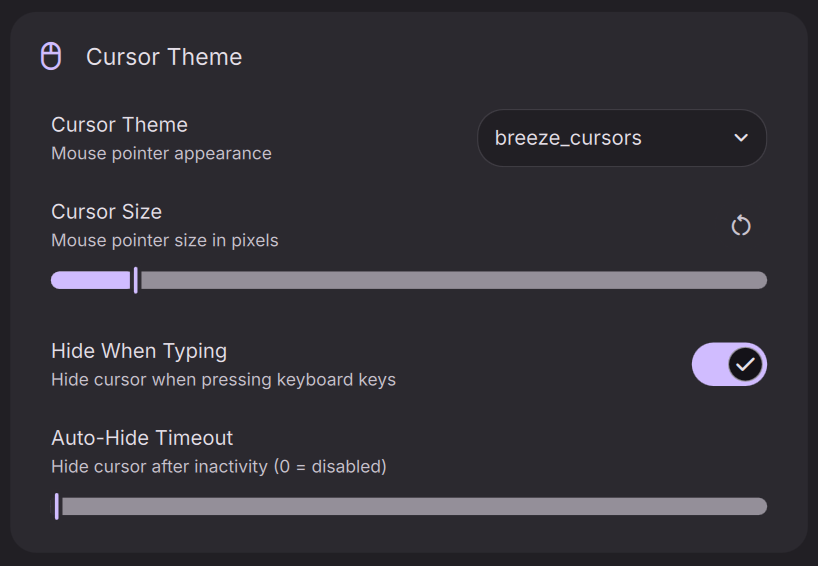Click "Hide cursor when pressing keyboard keys" text
818x566 pixels.
tap(223, 380)
